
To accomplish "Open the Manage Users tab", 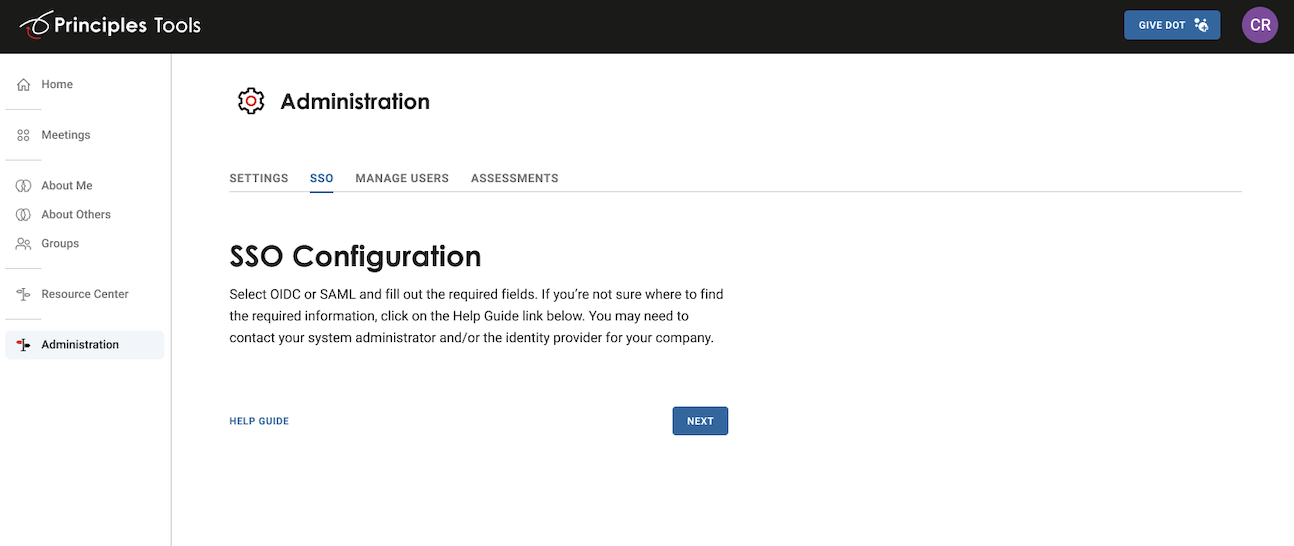I will point(402,178).
